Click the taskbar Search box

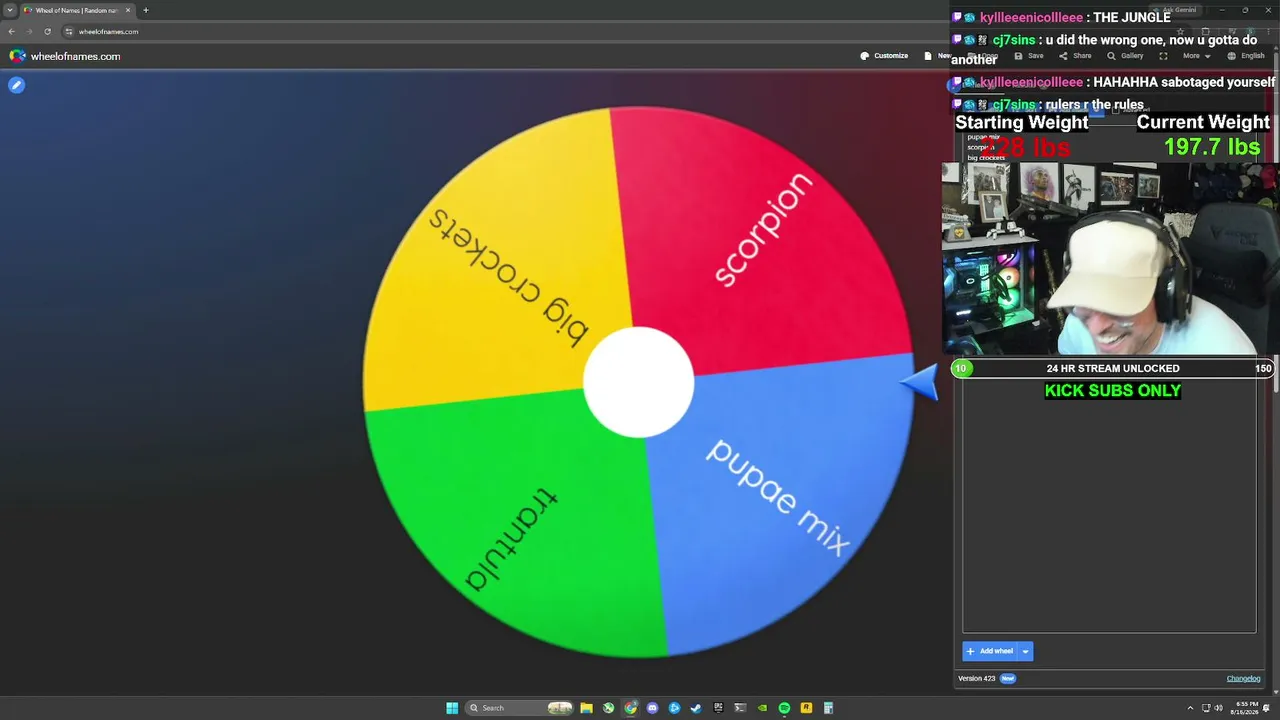520,708
